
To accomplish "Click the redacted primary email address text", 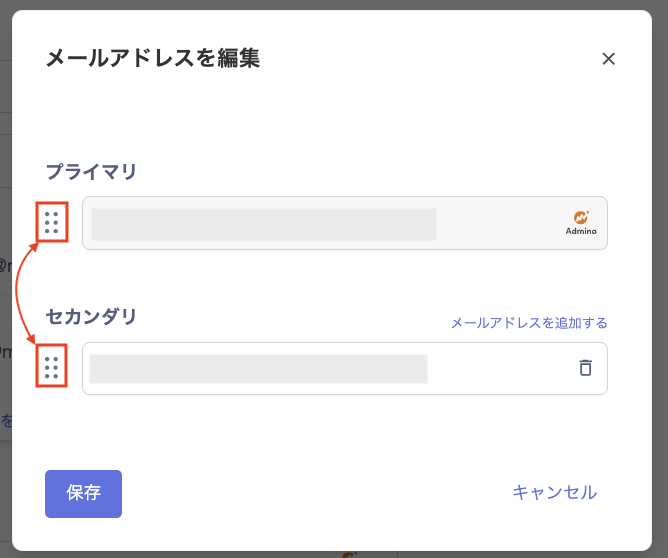I will (263, 224).
